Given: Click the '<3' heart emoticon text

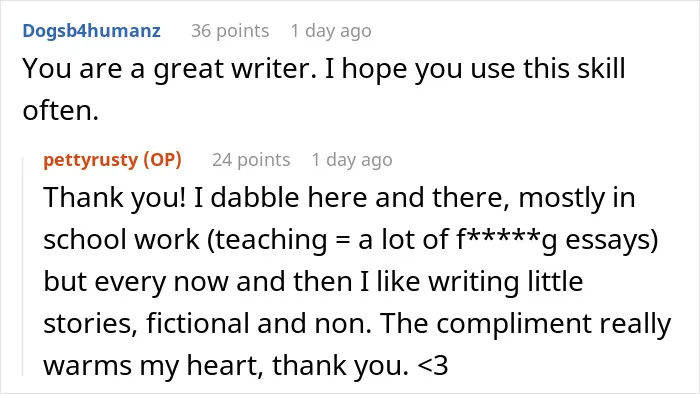Looking at the screenshot, I should [433, 365].
